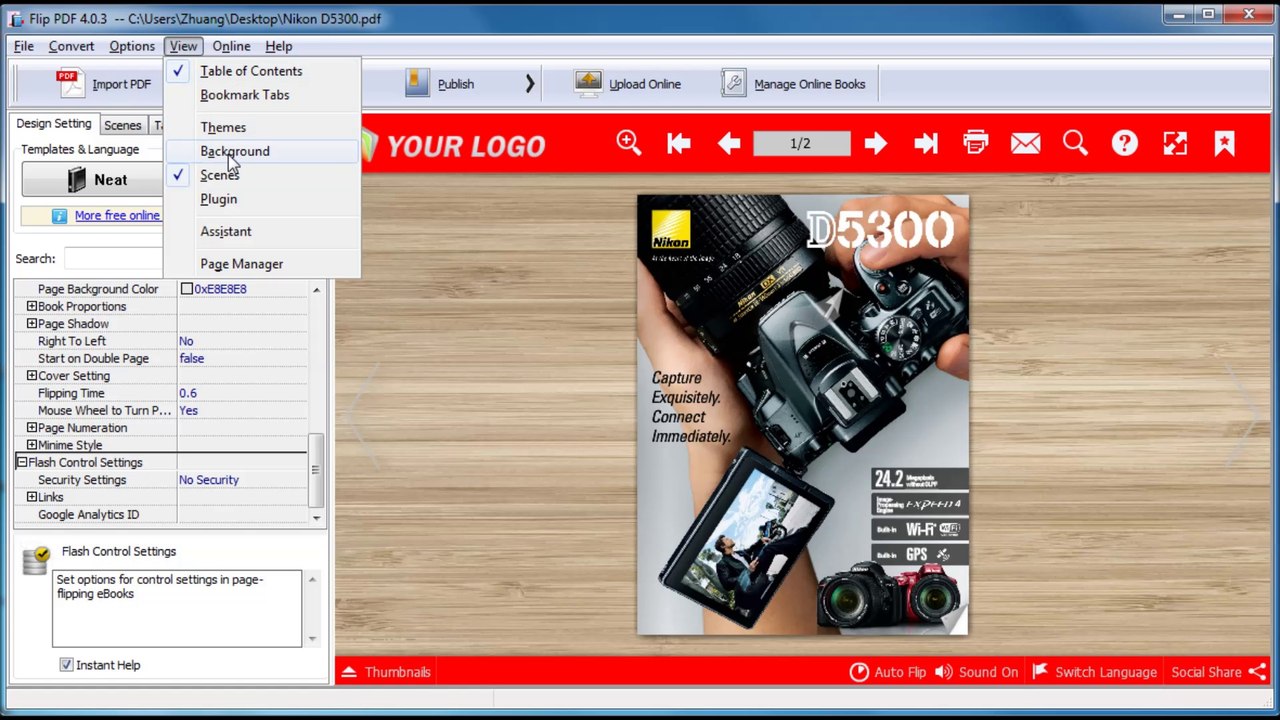Expand the Book Proportions node
The height and width of the screenshot is (720, 1280).
point(32,306)
